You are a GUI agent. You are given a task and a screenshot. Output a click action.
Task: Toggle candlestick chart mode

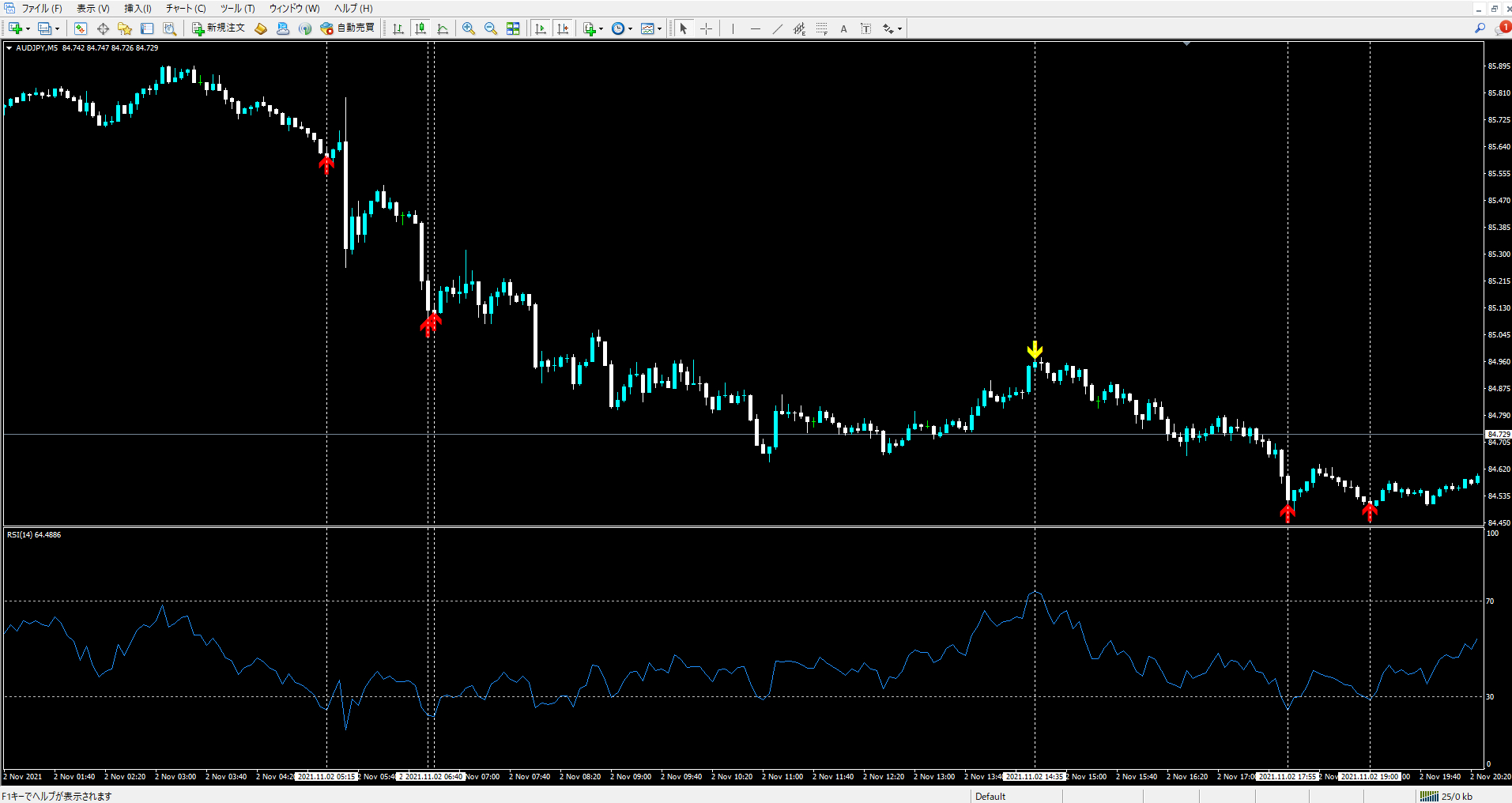pyautogui.click(x=420, y=28)
